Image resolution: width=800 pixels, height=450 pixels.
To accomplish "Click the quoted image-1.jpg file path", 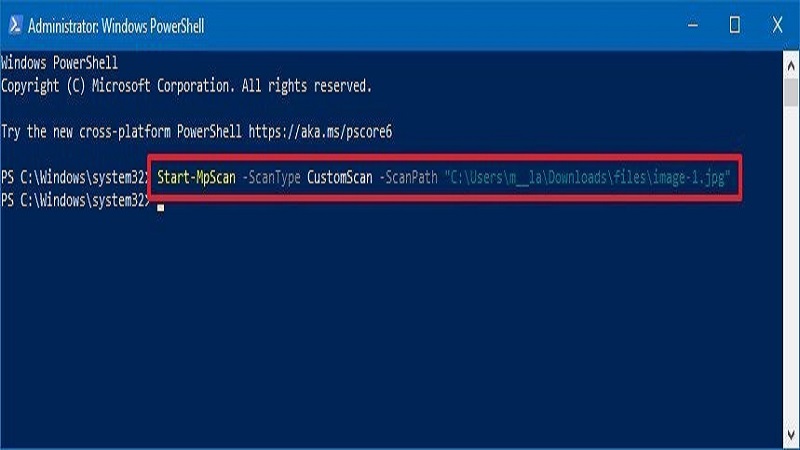I will [x=590, y=177].
